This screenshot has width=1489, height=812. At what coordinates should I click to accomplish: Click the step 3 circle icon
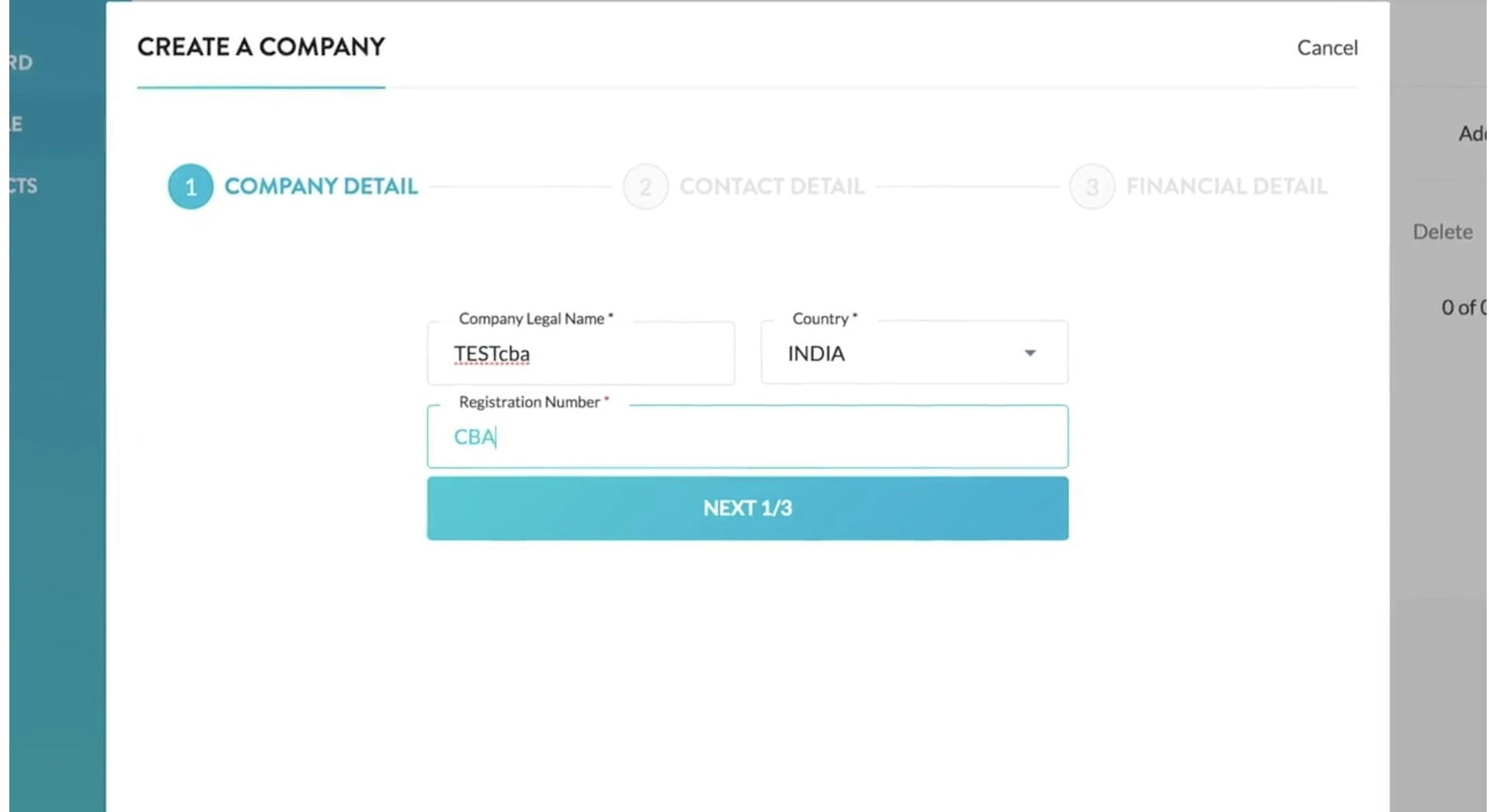tap(1091, 186)
